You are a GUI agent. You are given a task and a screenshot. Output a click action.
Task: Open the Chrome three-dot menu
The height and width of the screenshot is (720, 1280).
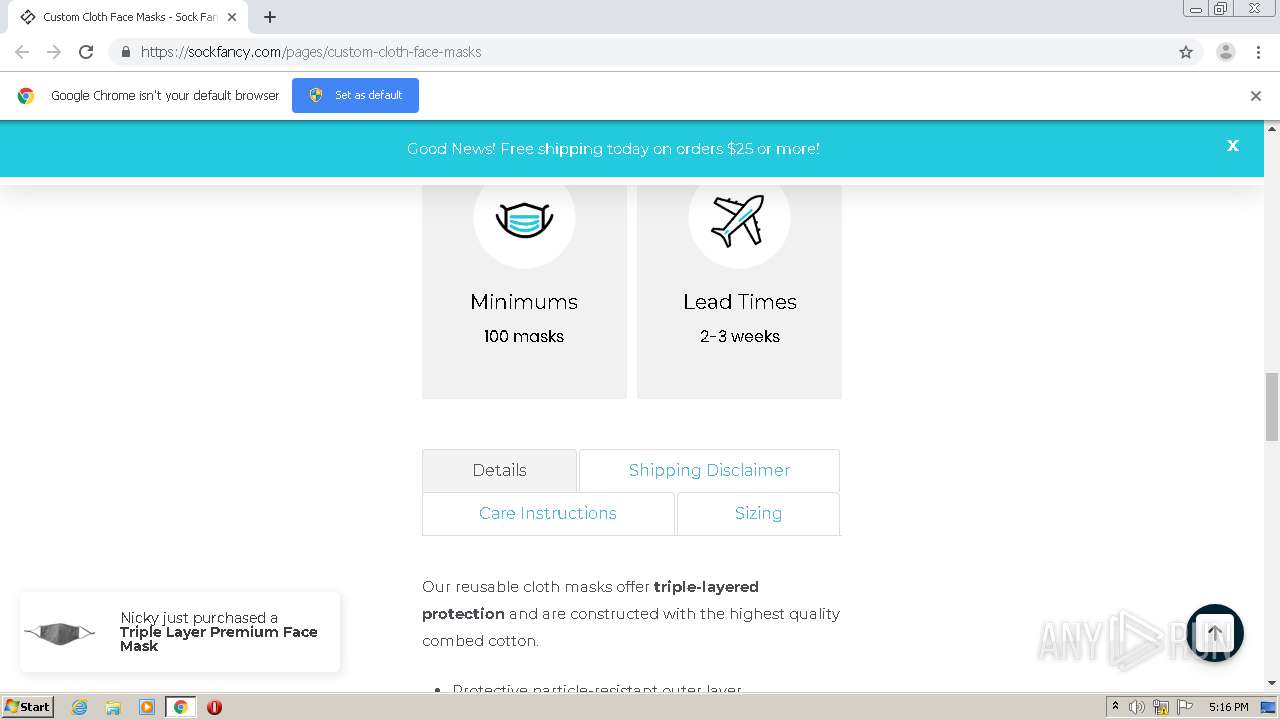pyautogui.click(x=1258, y=52)
